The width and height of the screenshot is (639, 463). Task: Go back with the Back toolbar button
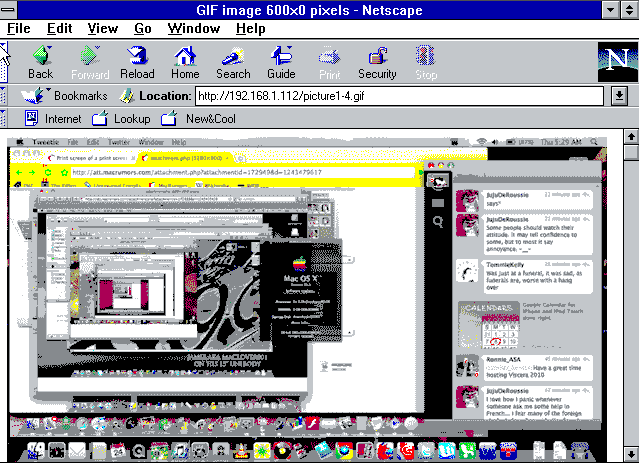pos(40,62)
